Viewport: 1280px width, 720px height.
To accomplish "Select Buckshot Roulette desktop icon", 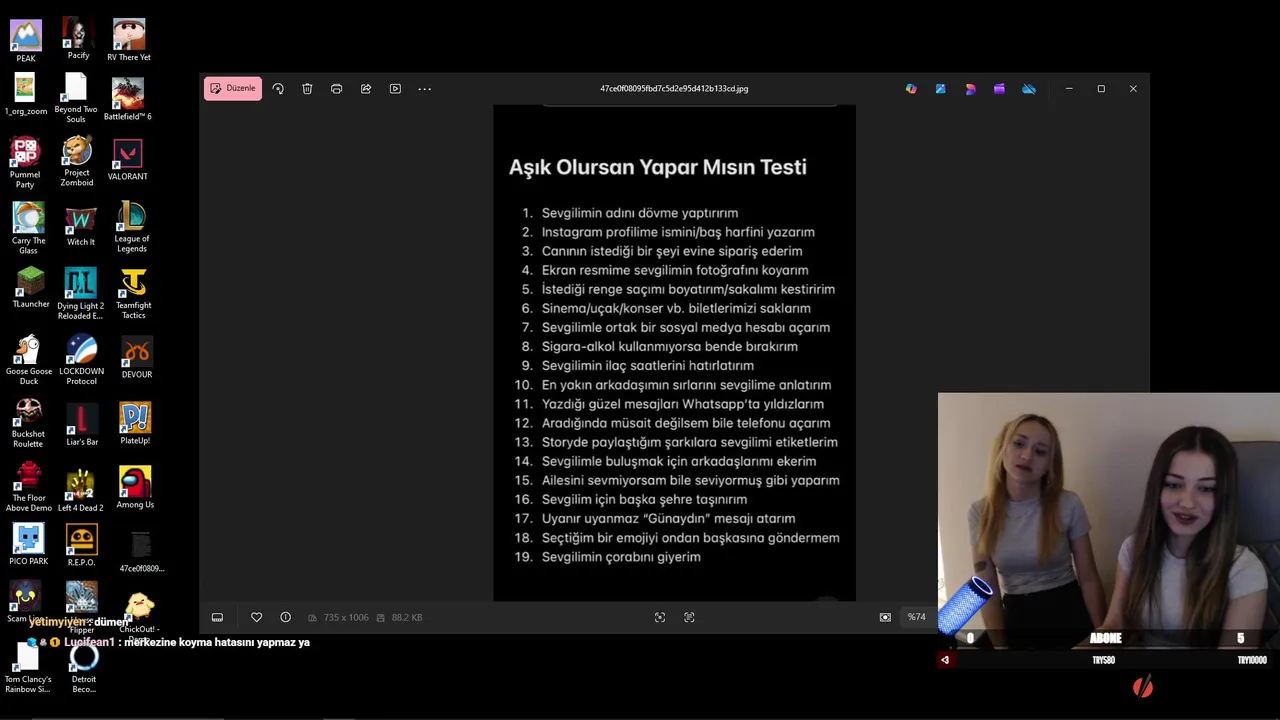I will pos(28,424).
